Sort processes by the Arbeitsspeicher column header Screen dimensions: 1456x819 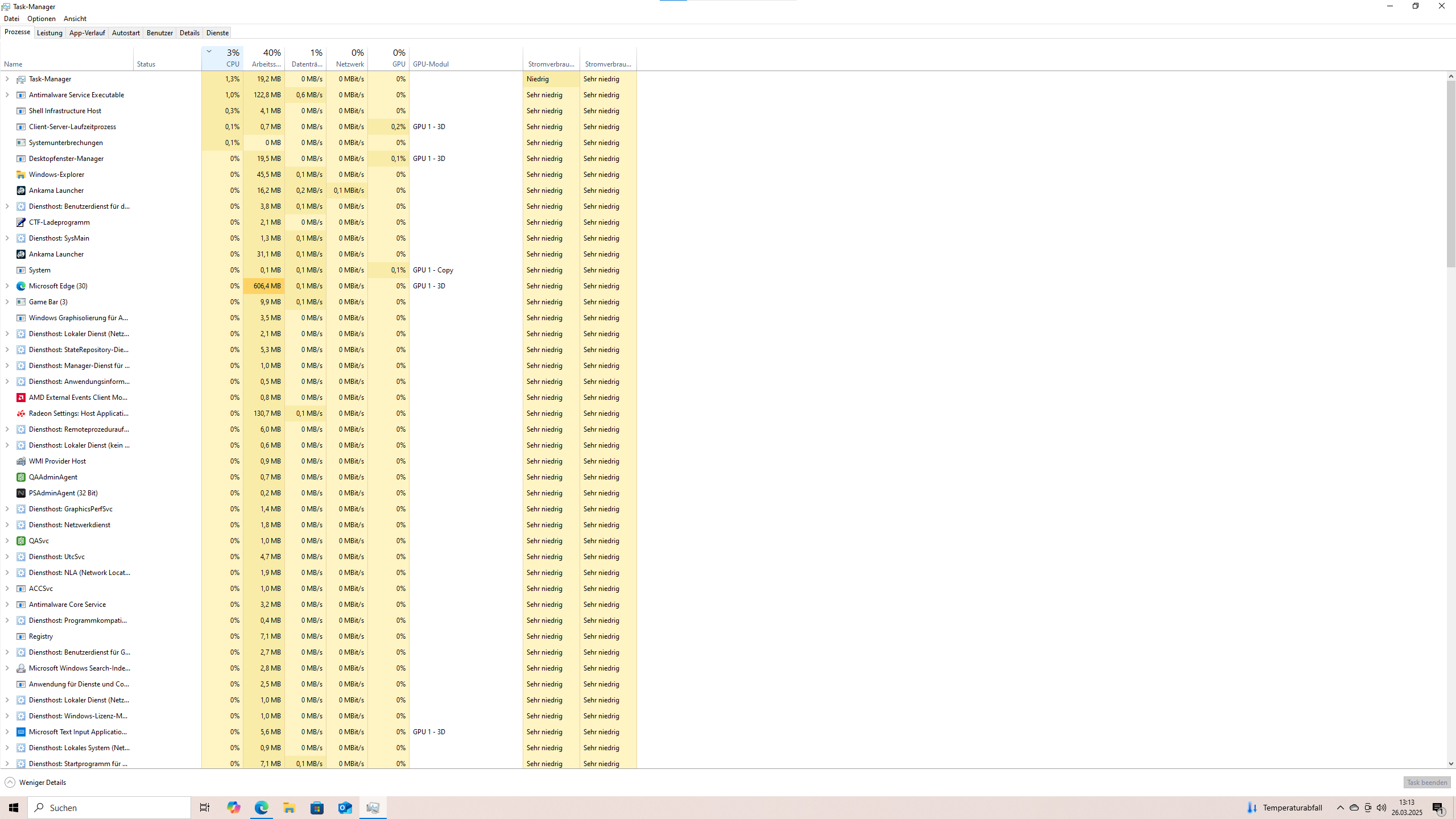tap(266, 59)
